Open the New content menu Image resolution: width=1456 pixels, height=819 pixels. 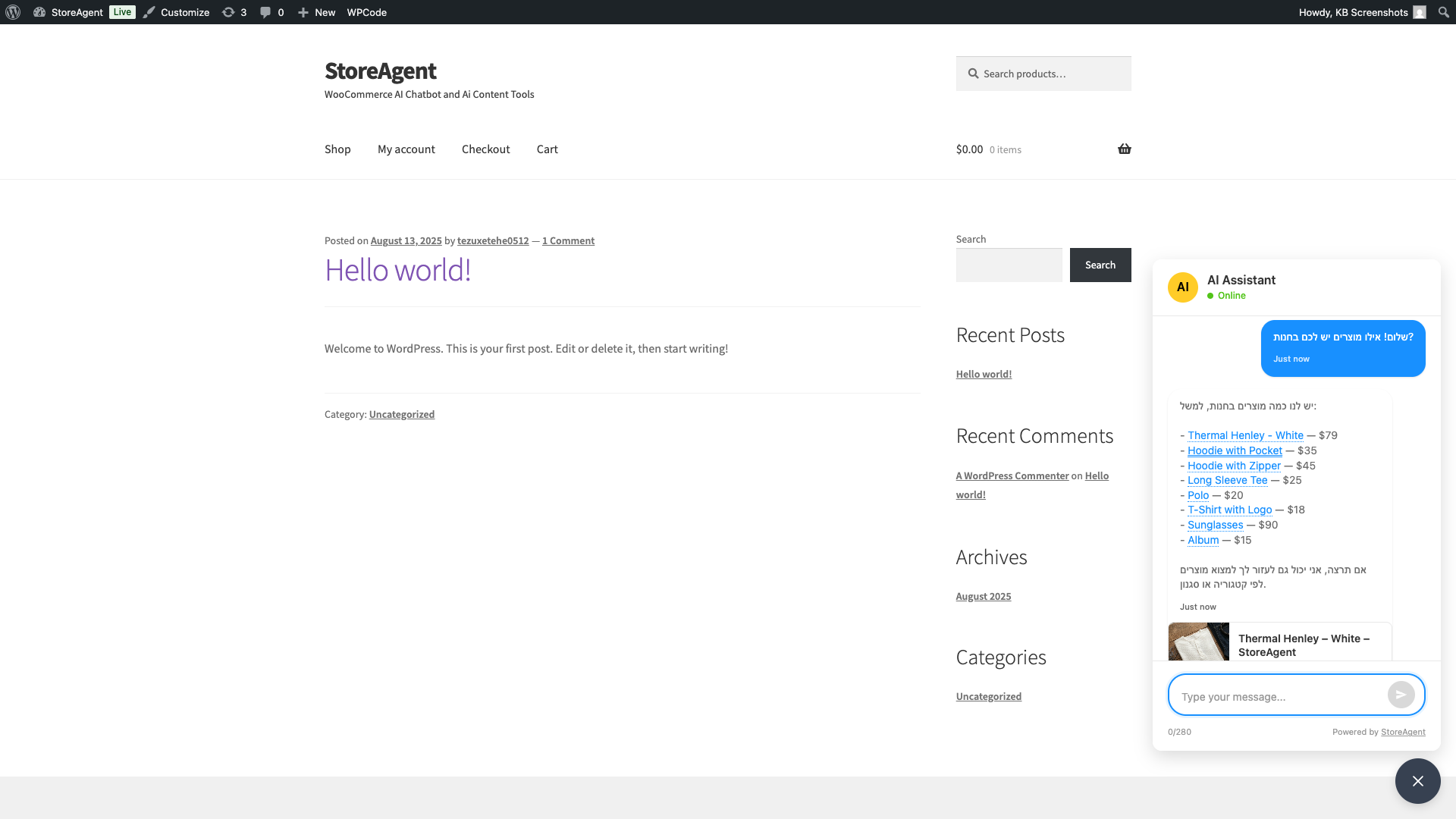(316, 12)
